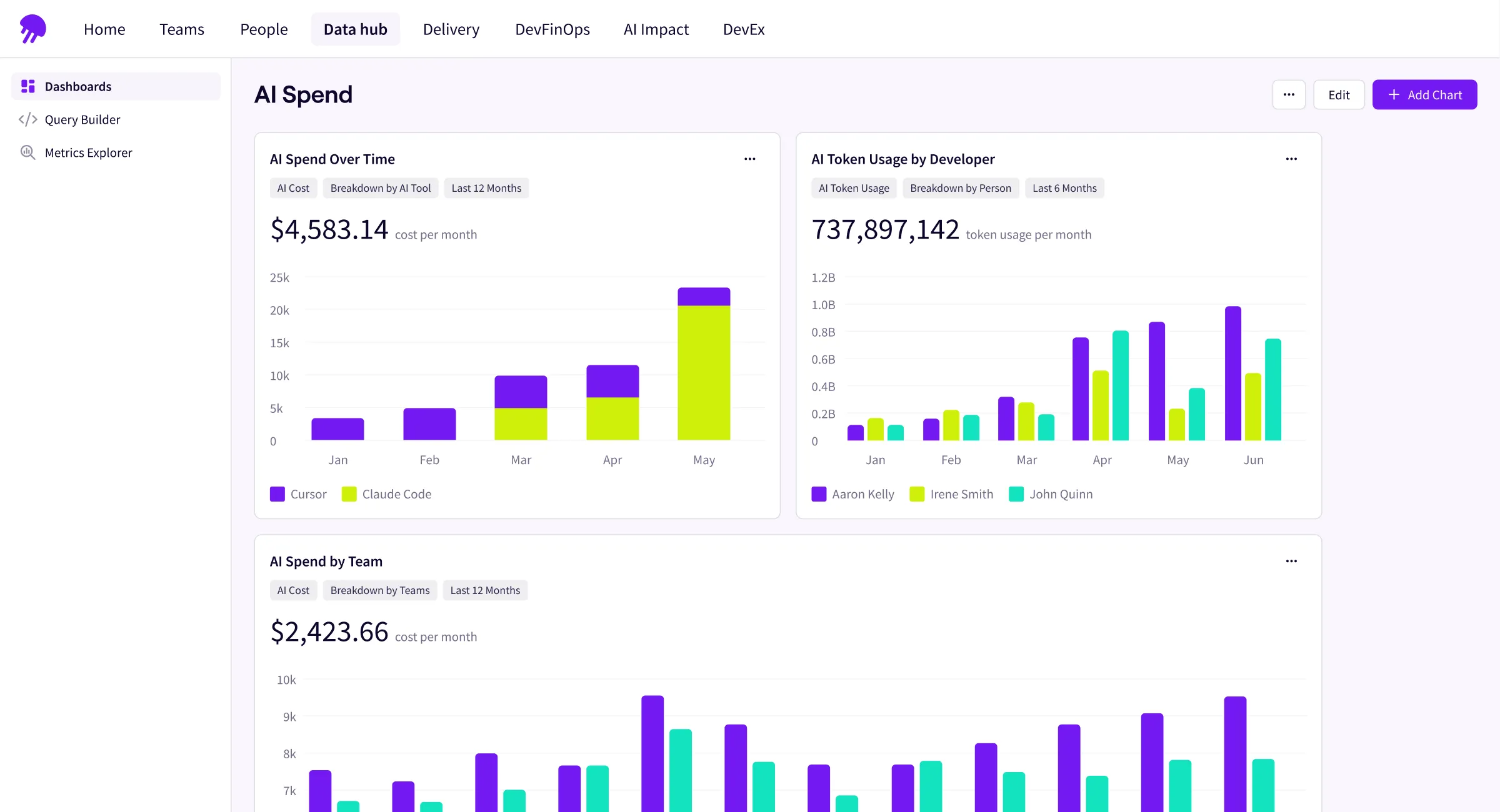The width and height of the screenshot is (1500, 812).
Task: Switch to the Teams tab
Action: (182, 29)
